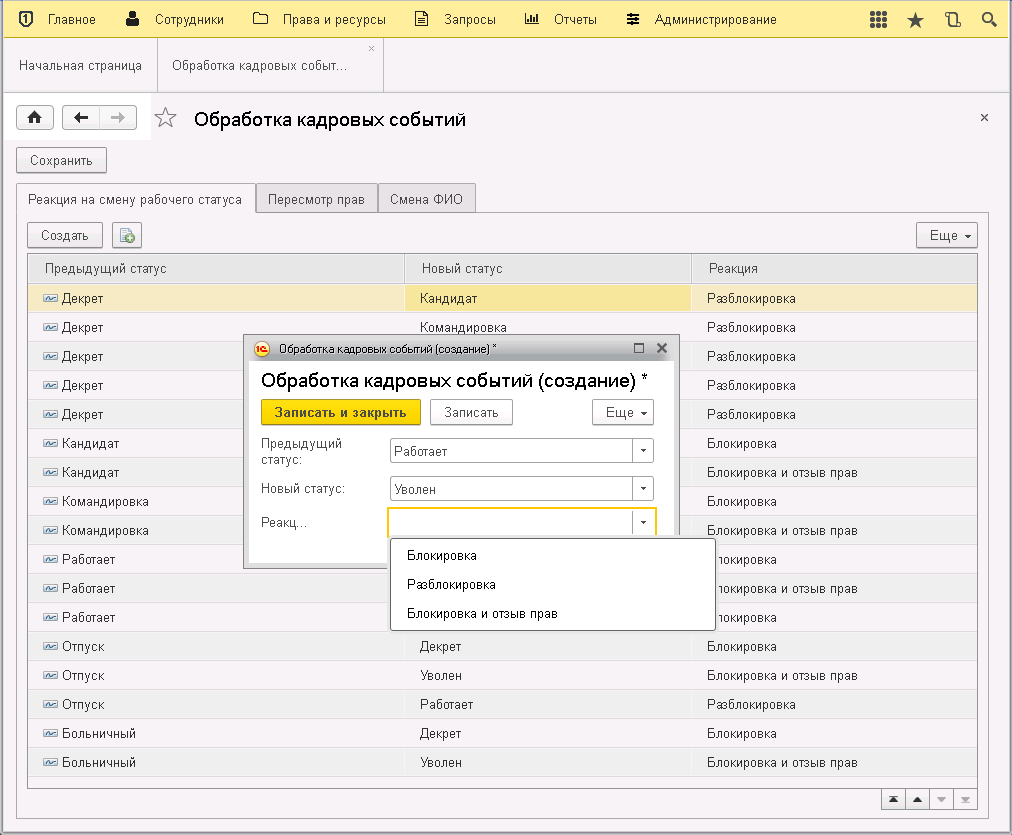1012x835 pixels.
Task: Open the apps grid menu icon
Action: pos(879,20)
